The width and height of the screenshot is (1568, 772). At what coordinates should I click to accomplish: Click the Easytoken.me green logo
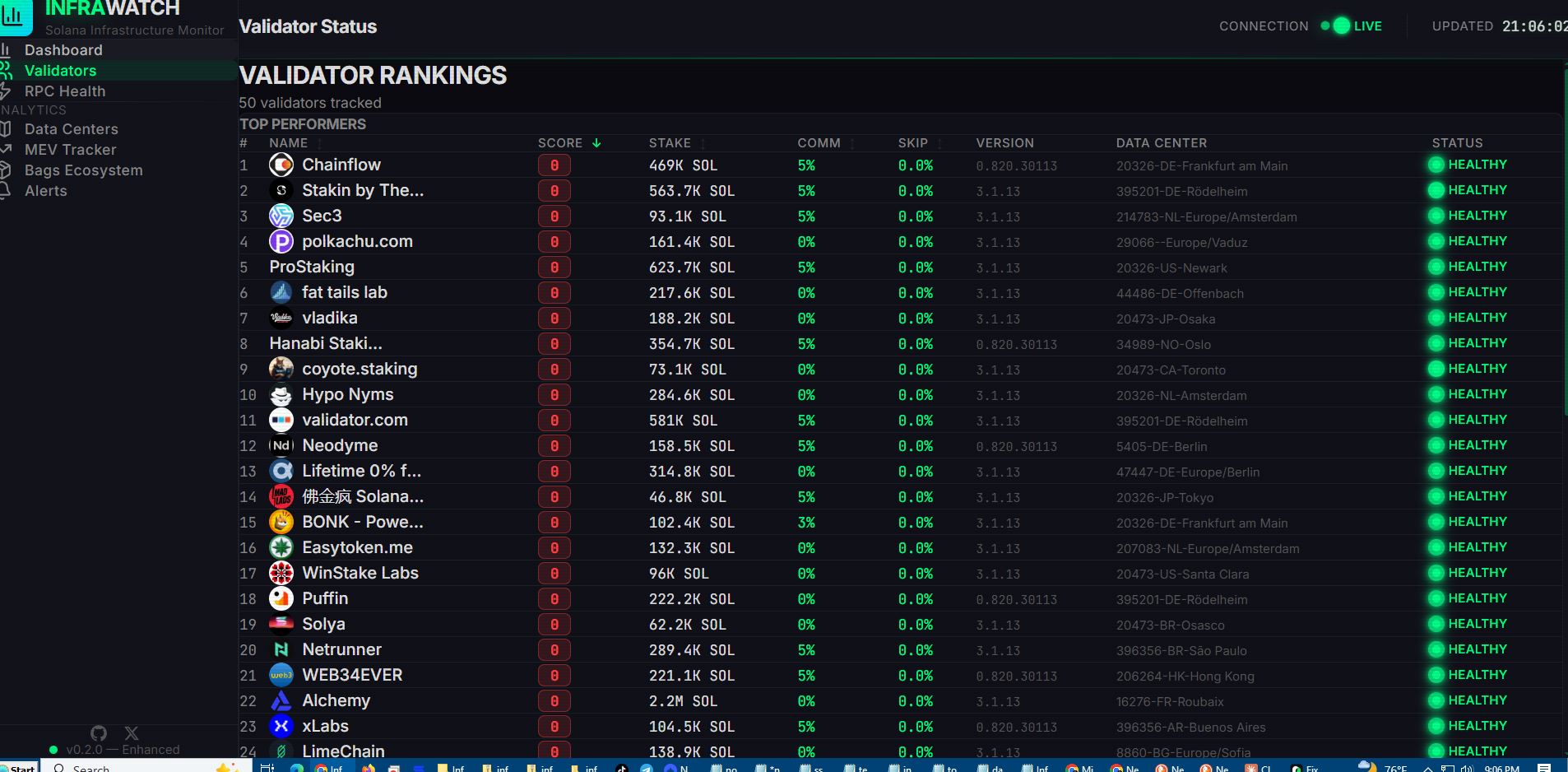281,547
